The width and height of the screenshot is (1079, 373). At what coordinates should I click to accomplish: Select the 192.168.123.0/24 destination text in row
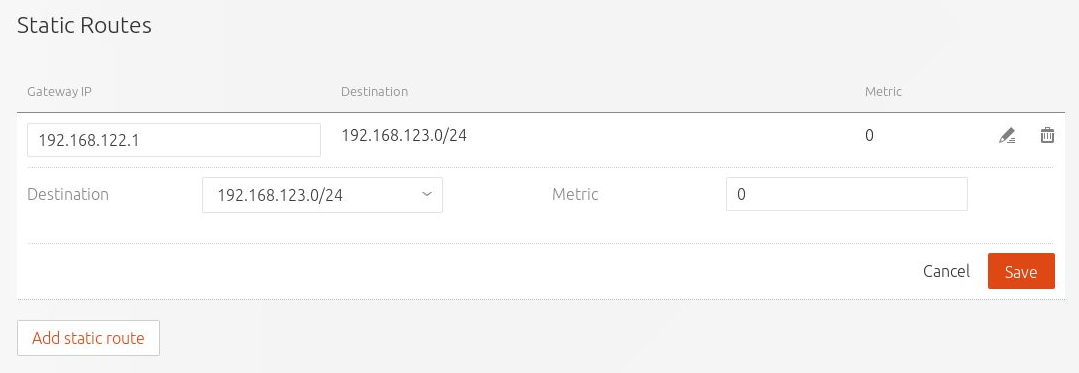click(404, 135)
